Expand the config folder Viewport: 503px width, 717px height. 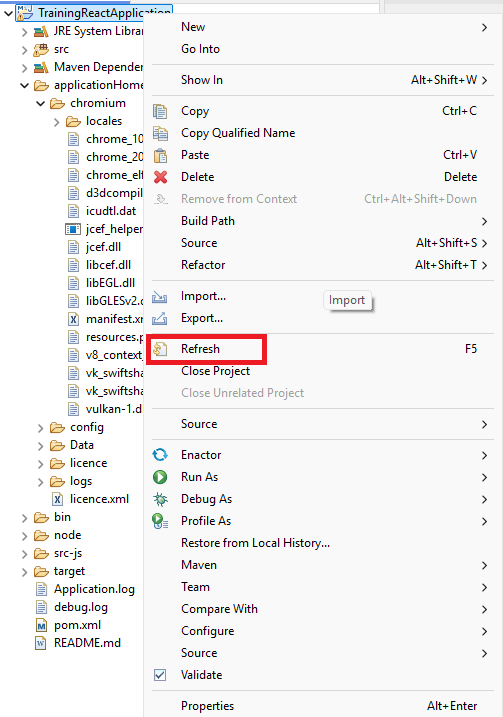(x=41, y=428)
